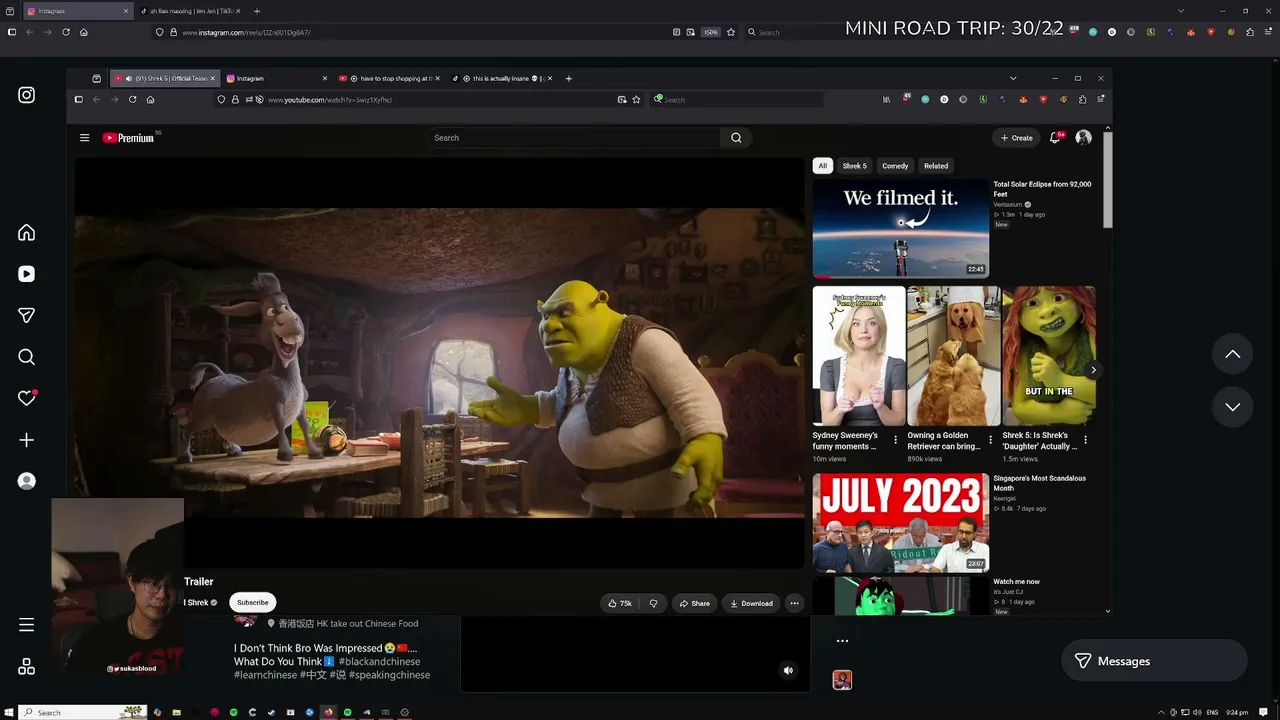The height and width of the screenshot is (720, 1280).
Task: Open the #blackandchinese hashtag link
Action: pyautogui.click(x=379, y=662)
